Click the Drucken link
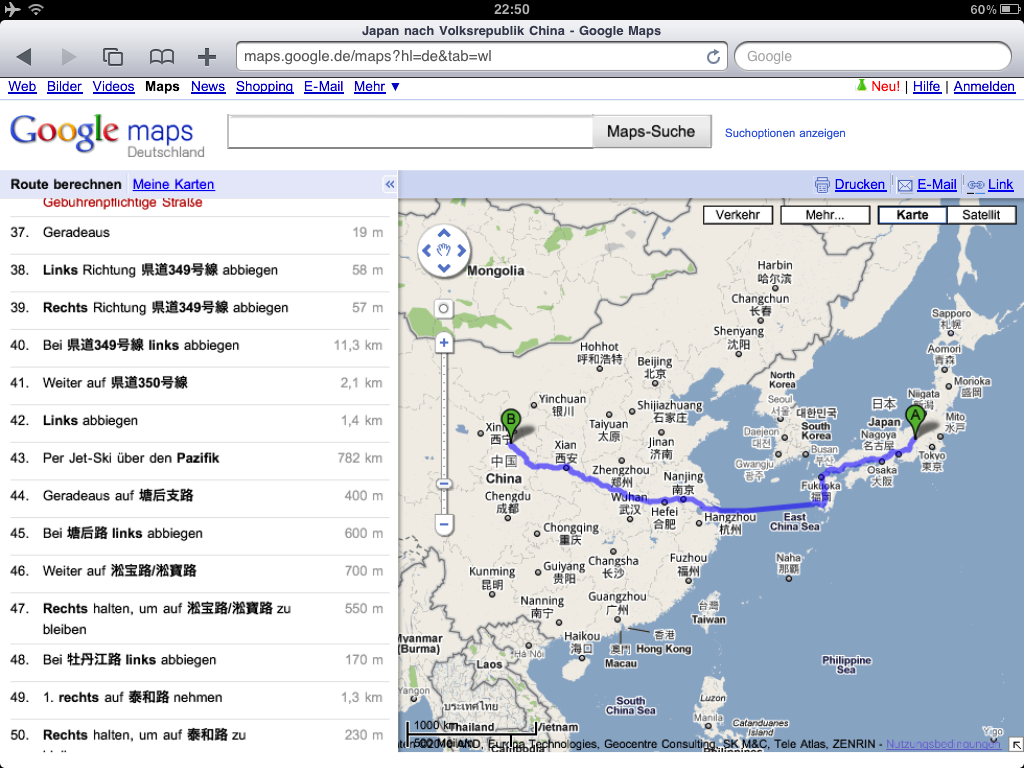 click(x=860, y=185)
